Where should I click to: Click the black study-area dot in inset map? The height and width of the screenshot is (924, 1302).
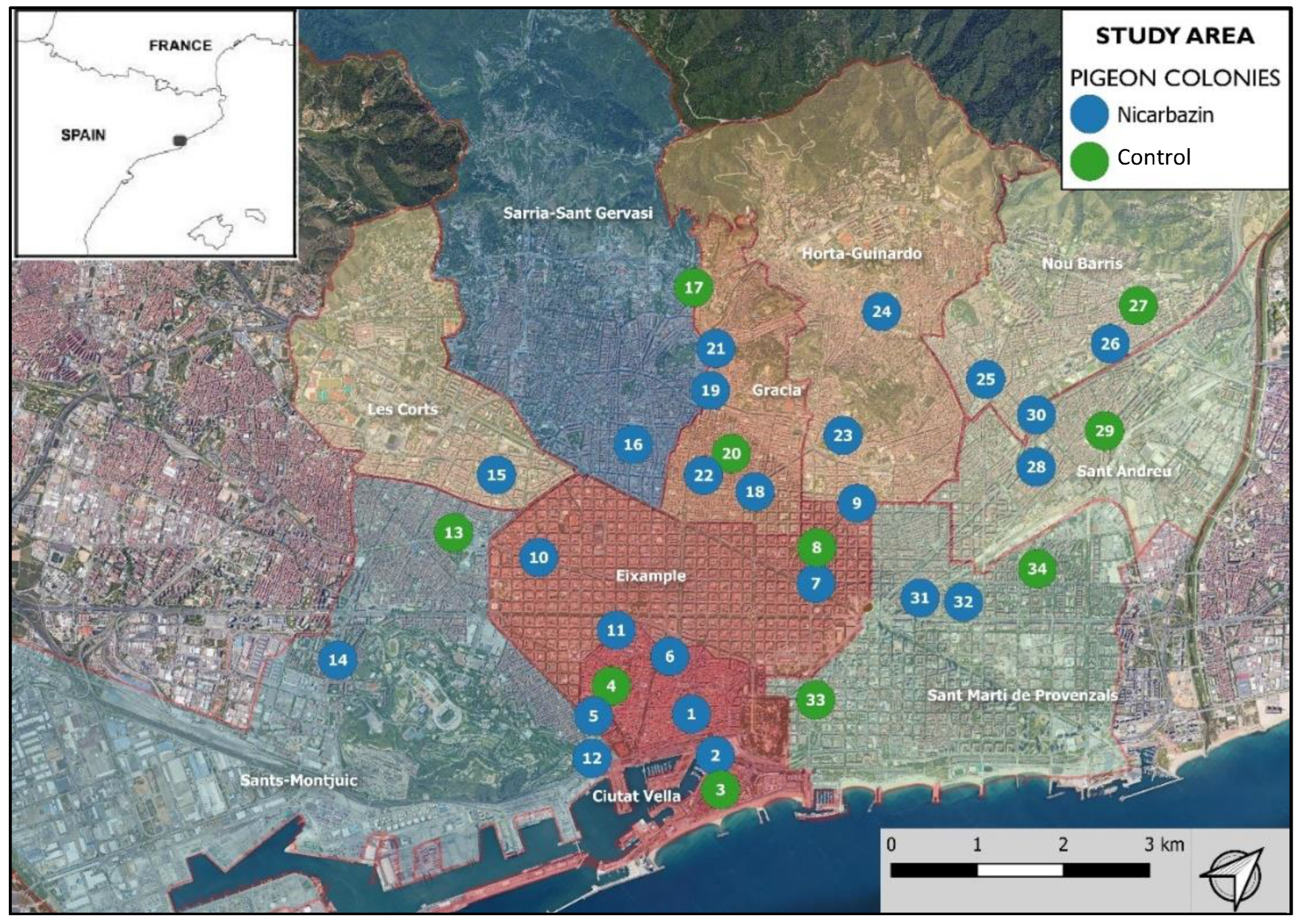pos(180,140)
